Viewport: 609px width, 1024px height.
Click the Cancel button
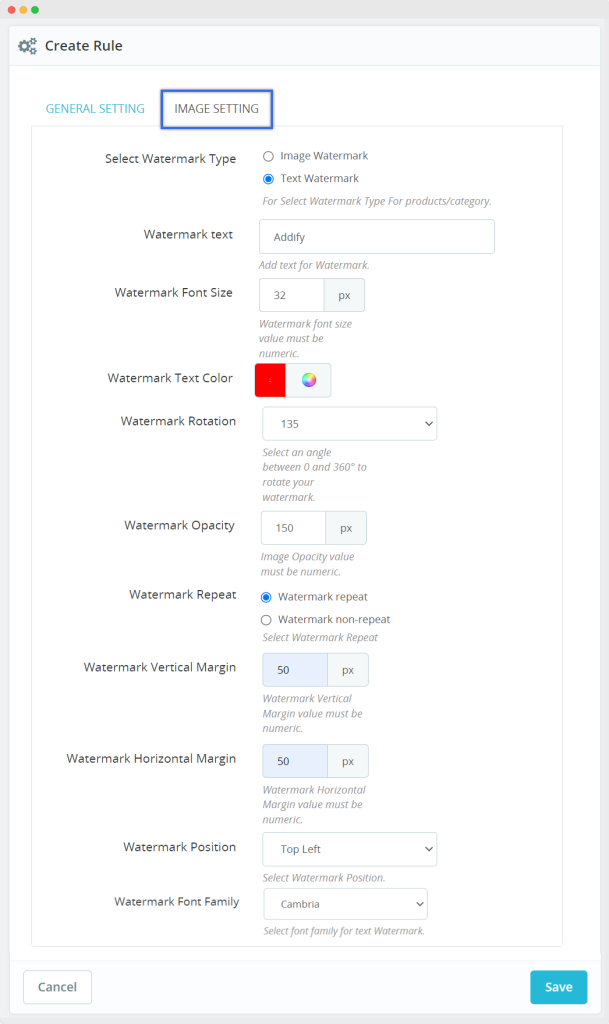57,987
